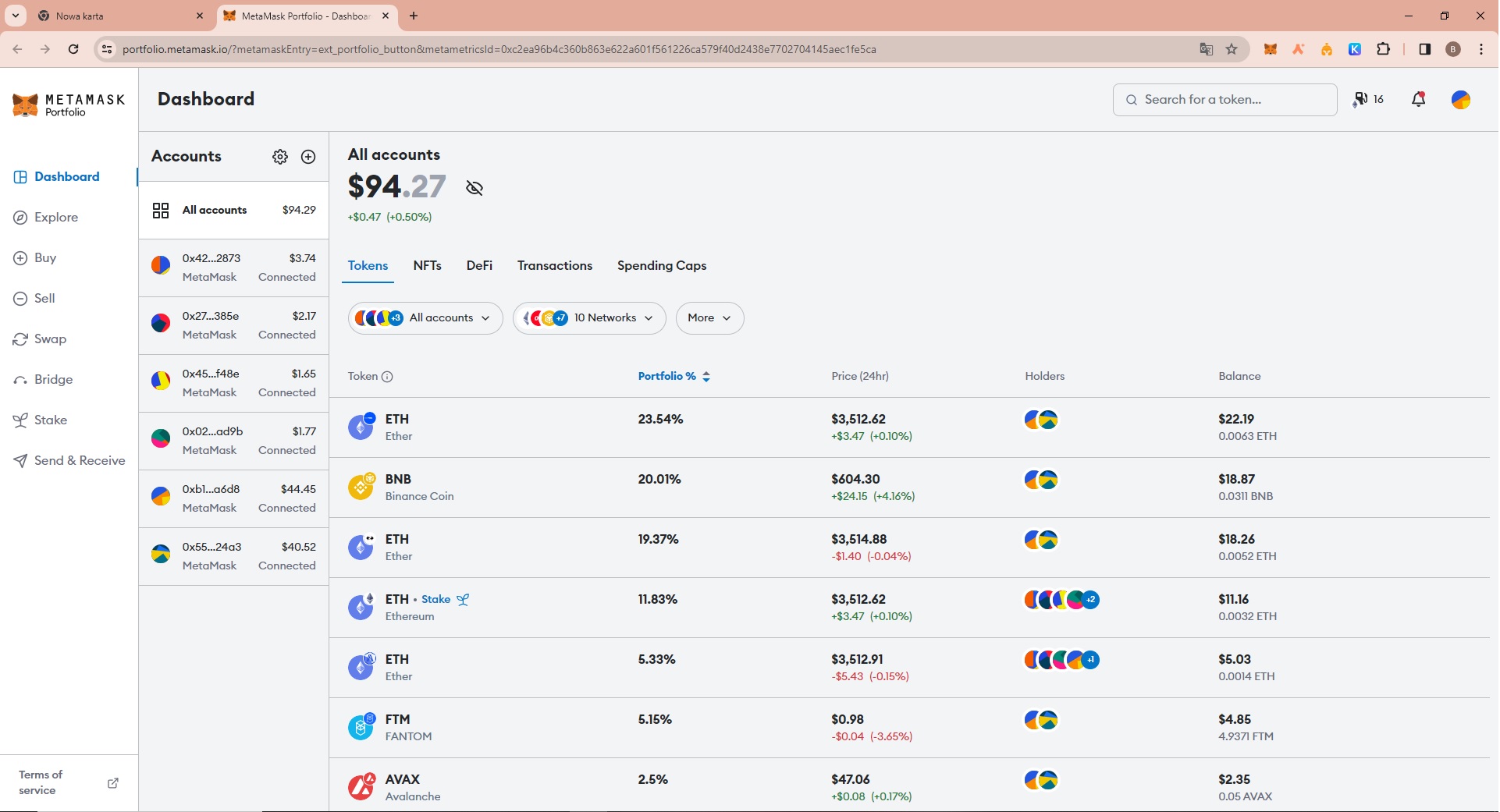
Task: Switch to the Spending Caps tab
Action: pyautogui.click(x=662, y=266)
